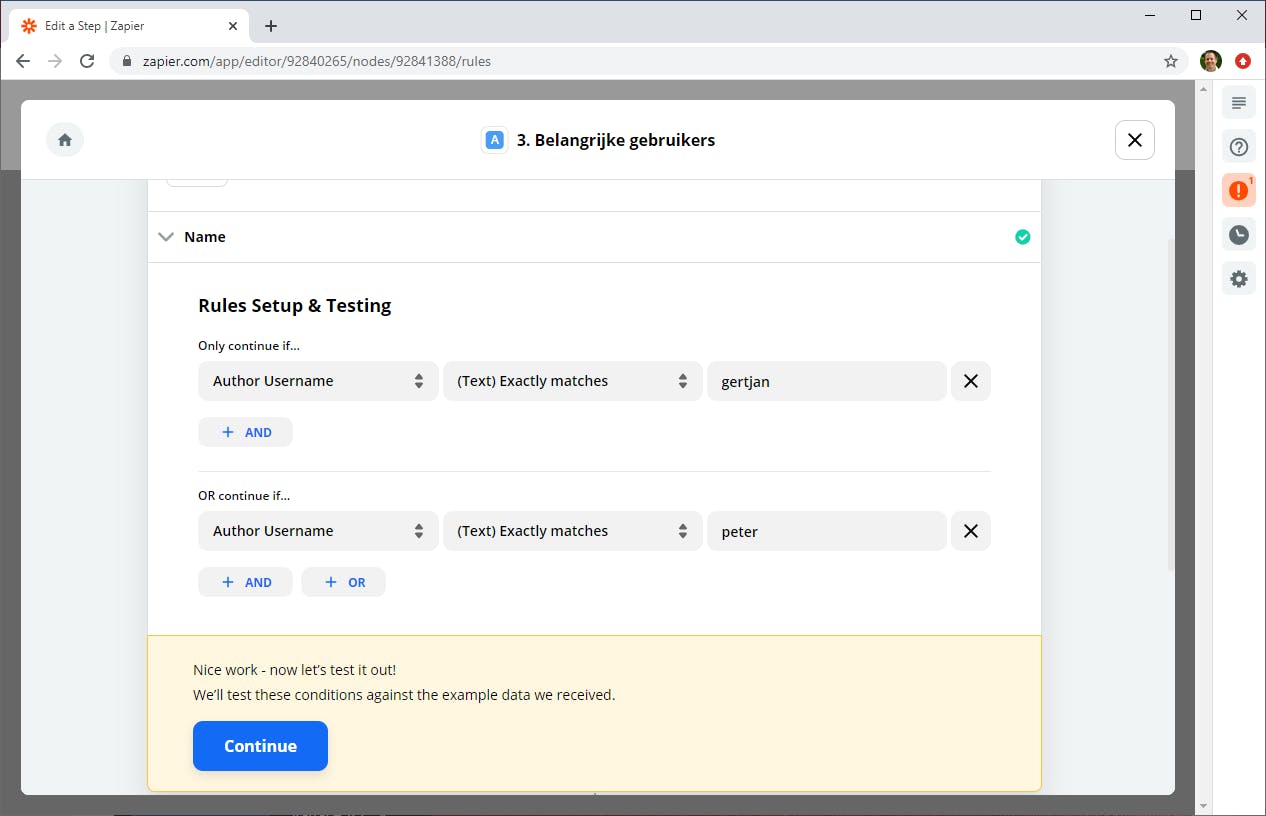Close the step editor with the X button
The height and width of the screenshot is (816, 1266).
click(x=1134, y=140)
